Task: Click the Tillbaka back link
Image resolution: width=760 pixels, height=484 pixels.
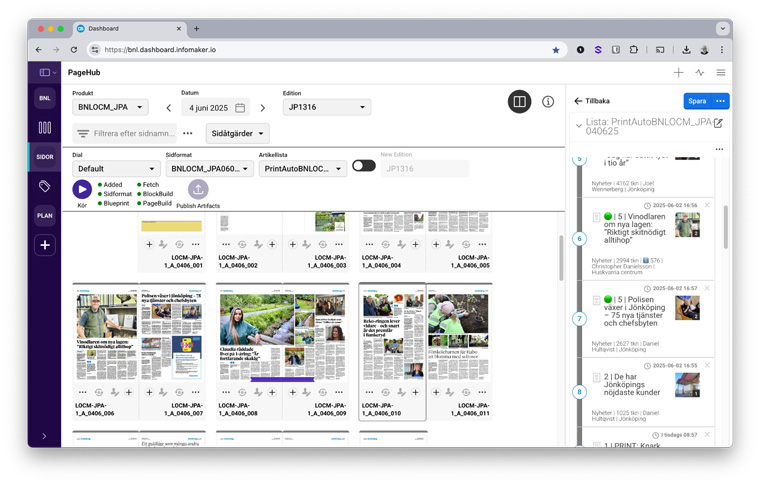Action: coord(592,101)
